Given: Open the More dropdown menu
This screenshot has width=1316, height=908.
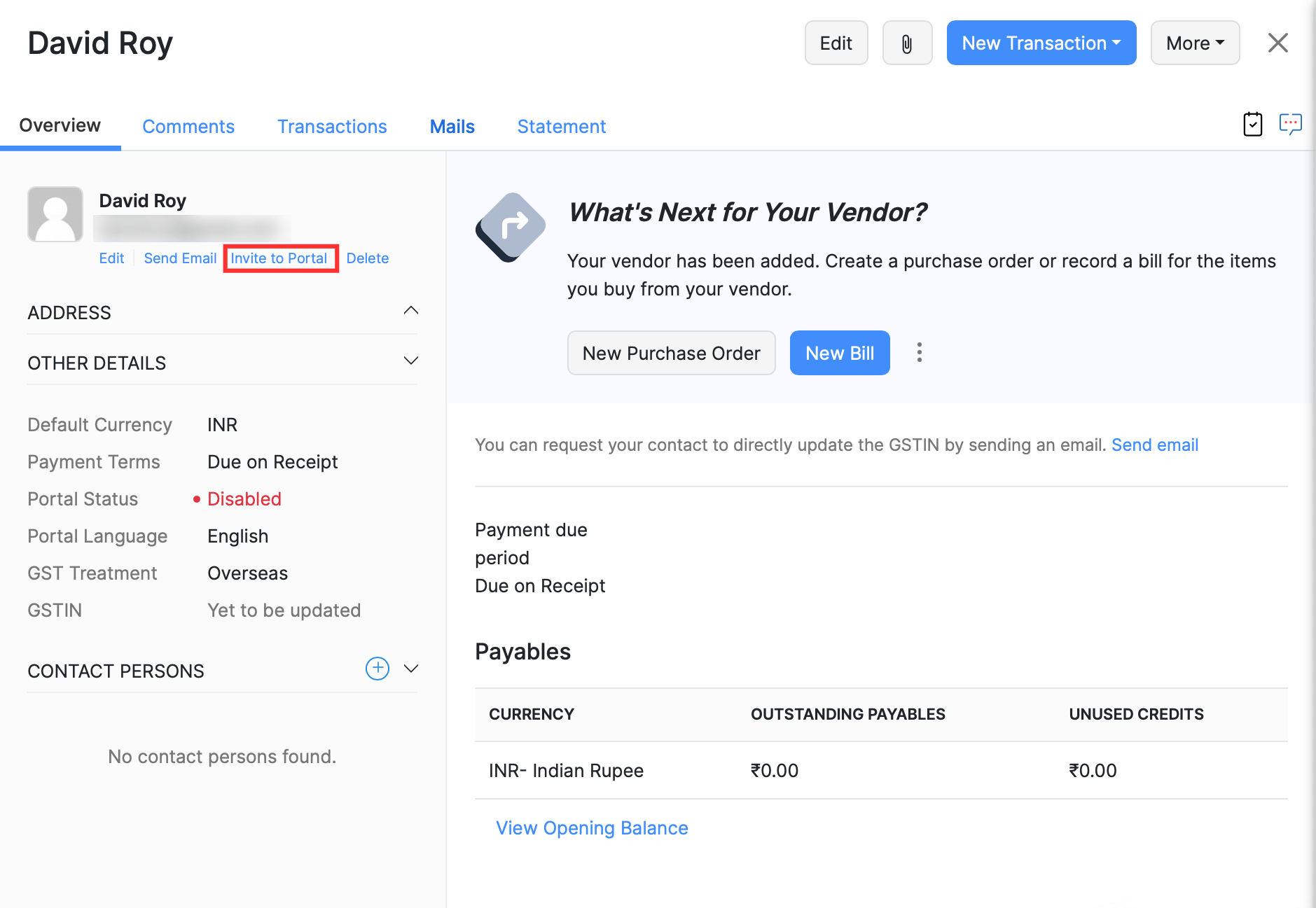Looking at the screenshot, I should pyautogui.click(x=1195, y=43).
